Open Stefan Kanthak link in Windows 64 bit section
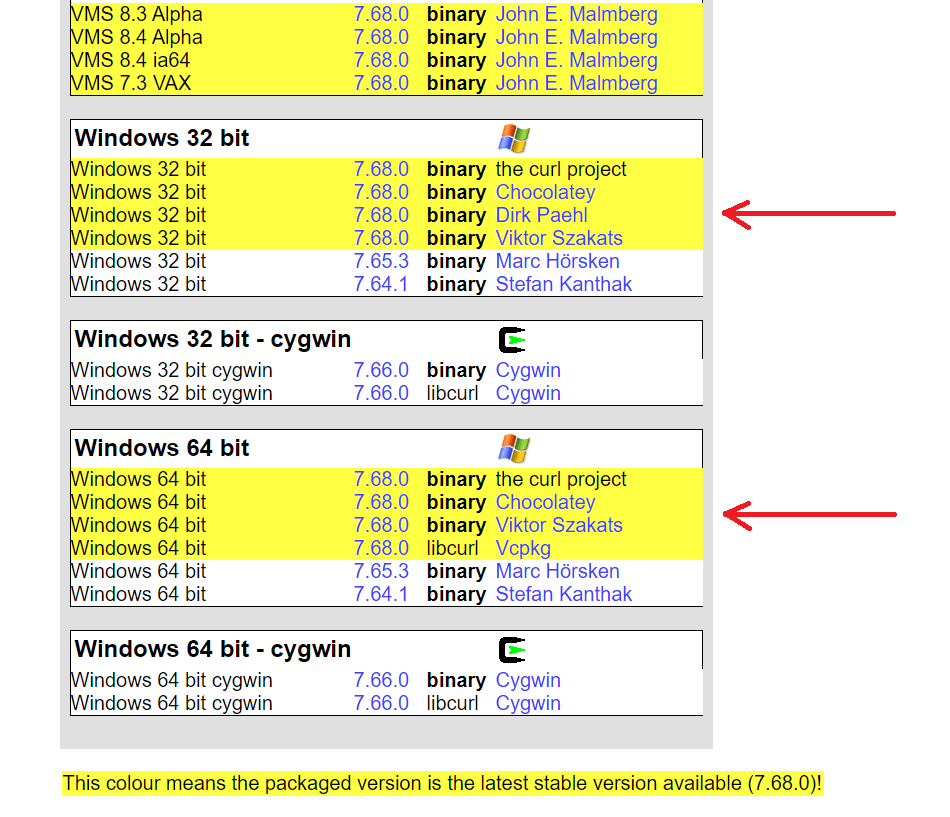 tap(563, 595)
